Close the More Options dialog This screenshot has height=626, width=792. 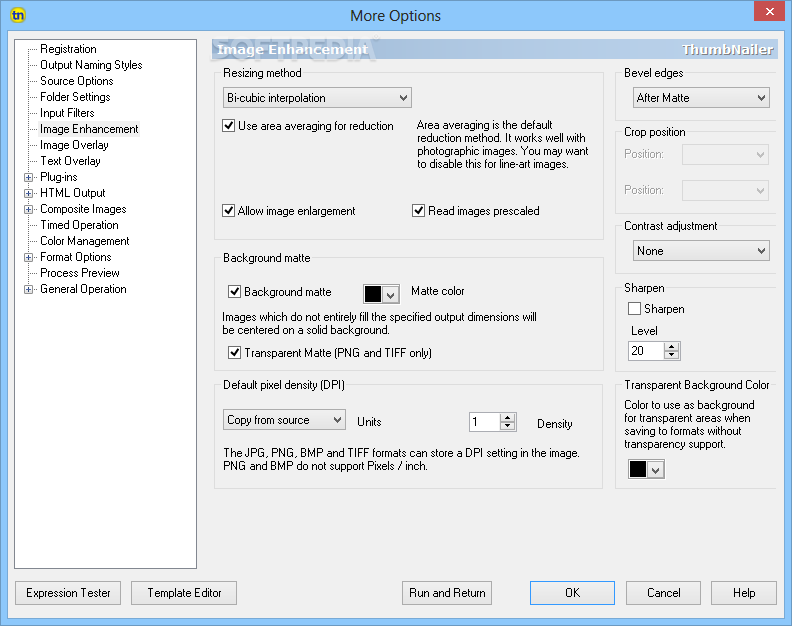click(x=769, y=11)
